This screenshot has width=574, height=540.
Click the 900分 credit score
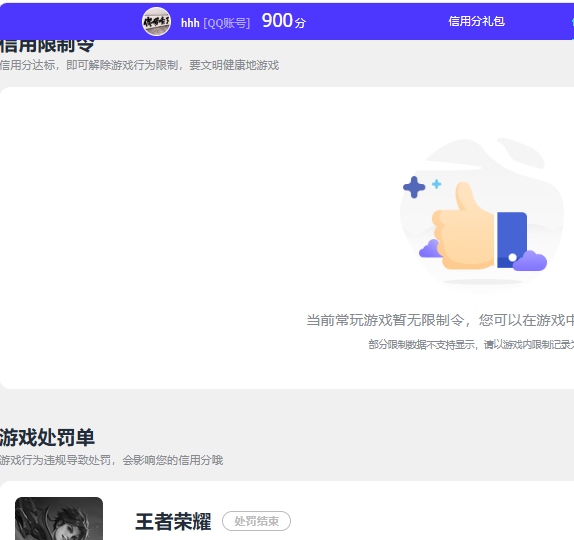pyautogui.click(x=284, y=21)
